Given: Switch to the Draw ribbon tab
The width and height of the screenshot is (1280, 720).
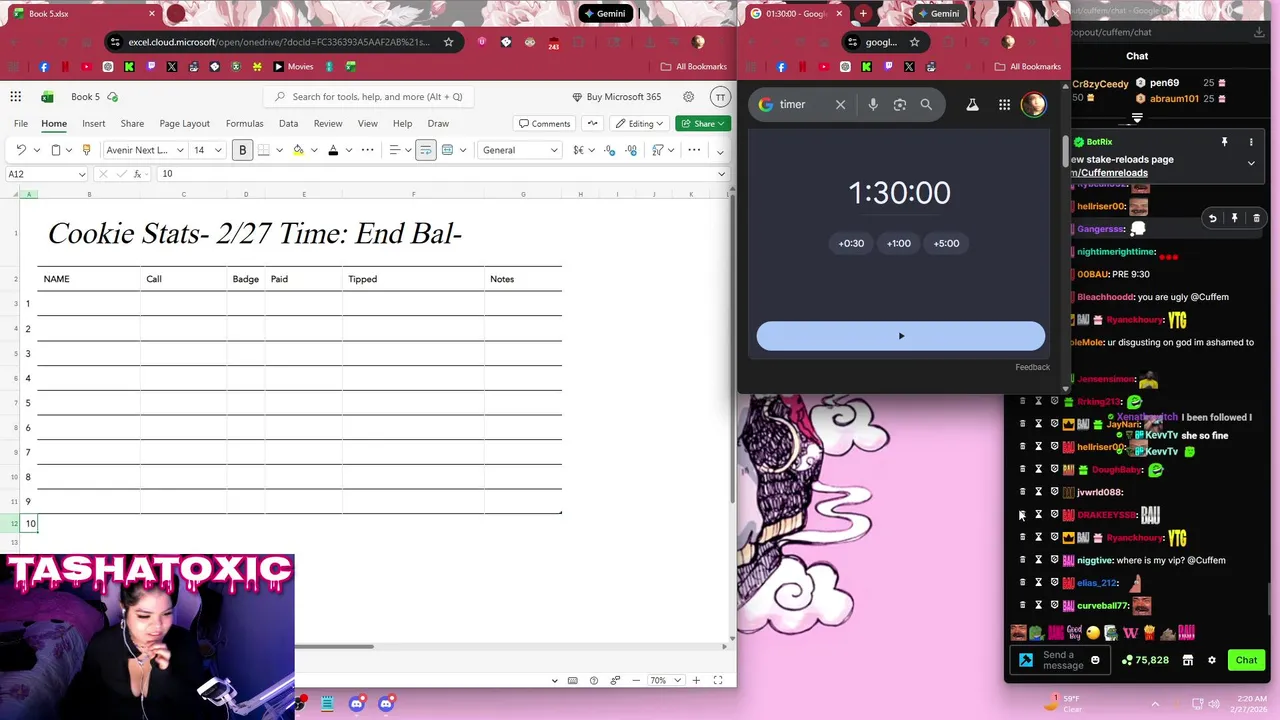Looking at the screenshot, I should [x=438, y=124].
